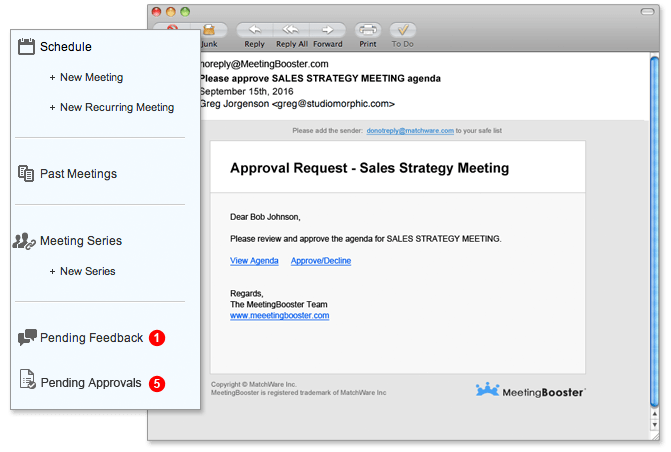The width and height of the screenshot is (671, 452).
Task: Open Meeting Series
Action: (x=81, y=241)
